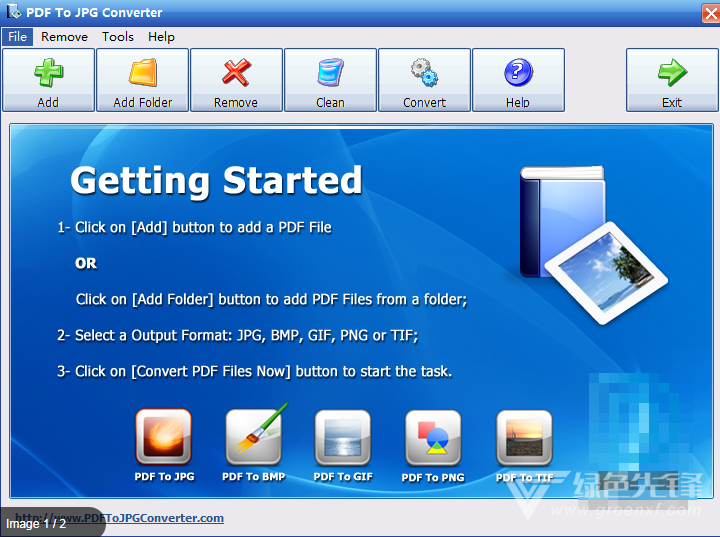Viewport: 720px width, 537px height.
Task: Click the Convert gears toolbar button
Action: 424,80
